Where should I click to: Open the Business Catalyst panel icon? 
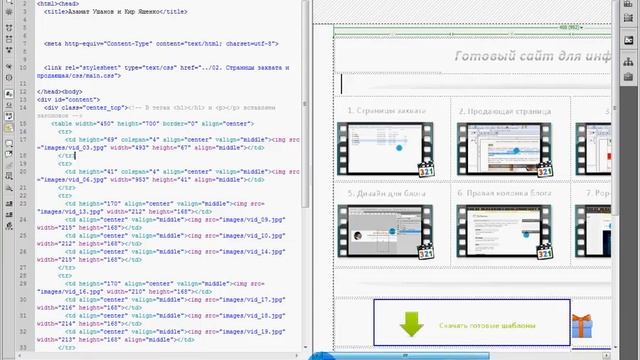click(x=628, y=40)
